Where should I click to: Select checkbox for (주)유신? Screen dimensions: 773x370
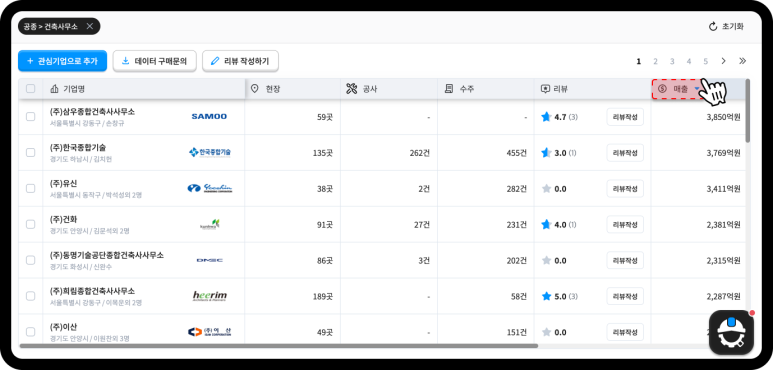(31, 188)
